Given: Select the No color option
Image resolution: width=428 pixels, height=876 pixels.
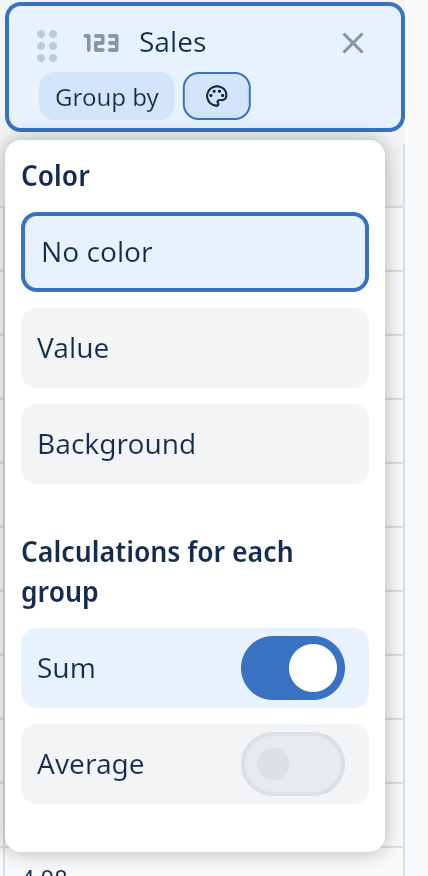Looking at the screenshot, I should pyautogui.click(x=195, y=252).
